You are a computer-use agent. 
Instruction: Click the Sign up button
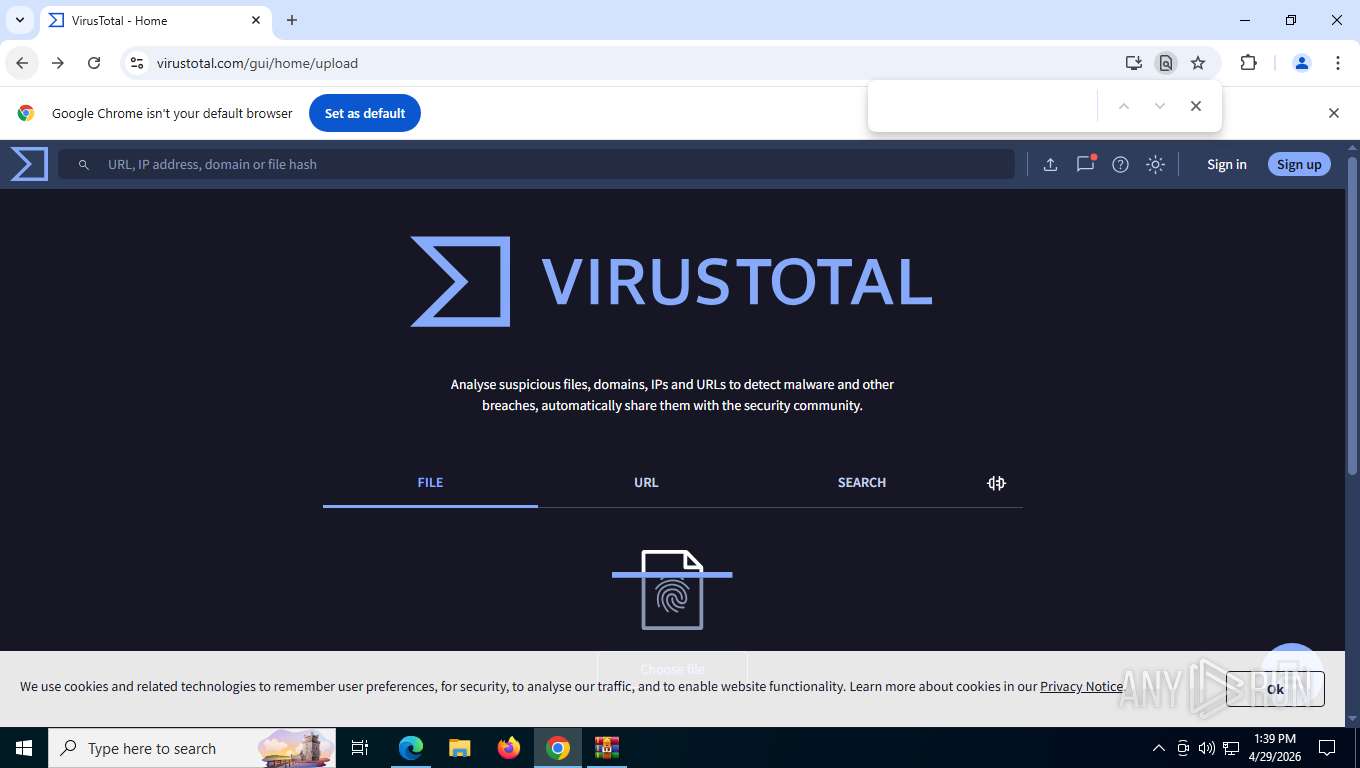coord(1299,165)
